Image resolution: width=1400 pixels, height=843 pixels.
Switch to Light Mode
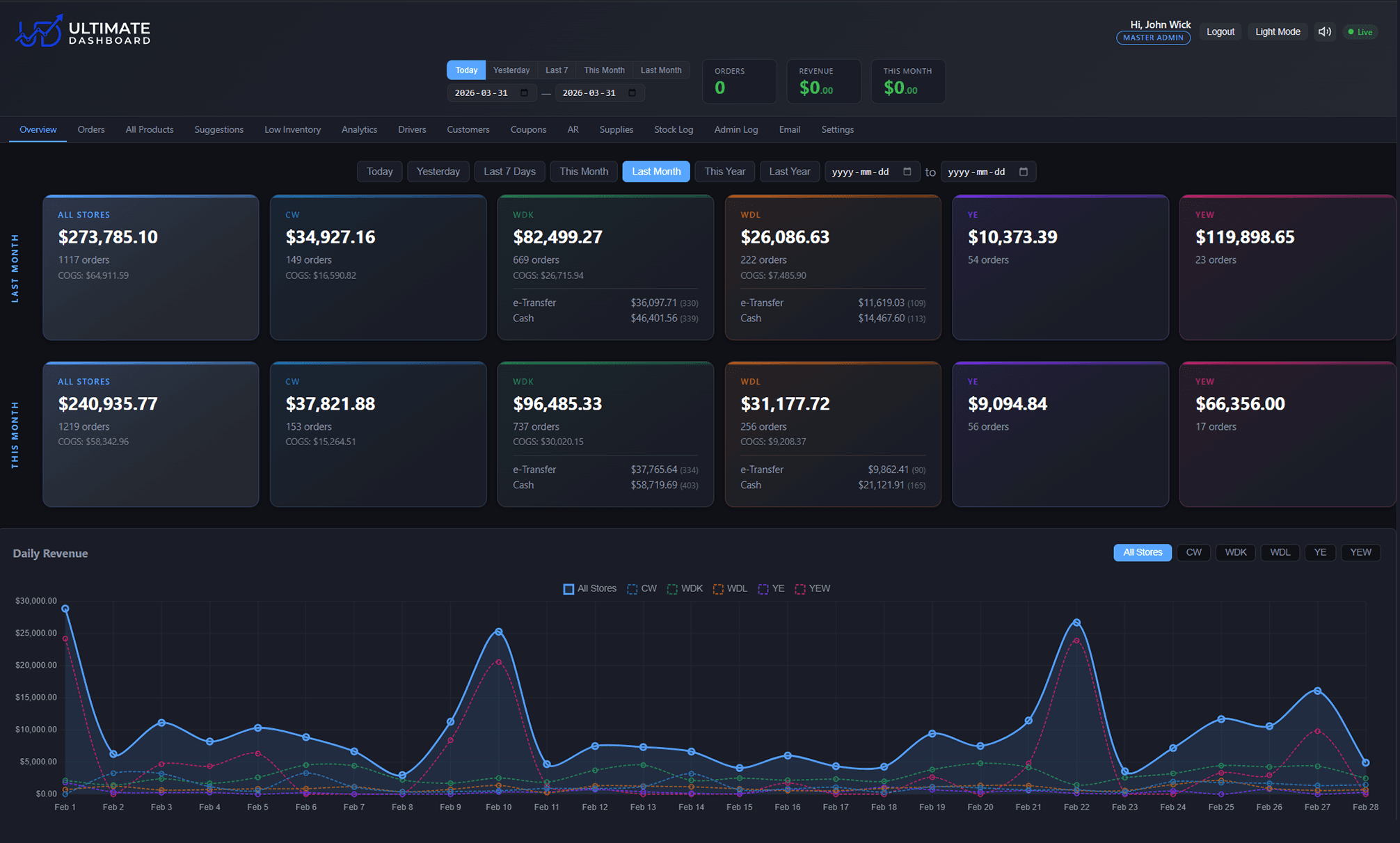[x=1278, y=31]
